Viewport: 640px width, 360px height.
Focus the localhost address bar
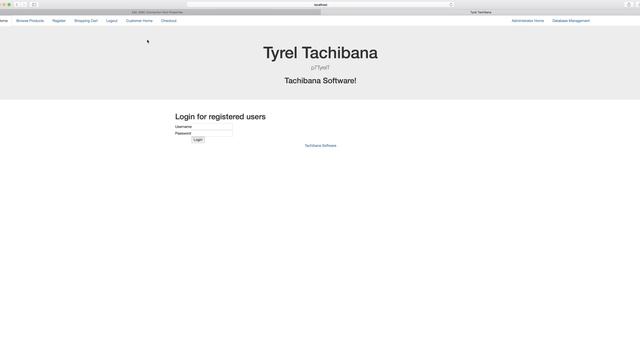(320, 4)
